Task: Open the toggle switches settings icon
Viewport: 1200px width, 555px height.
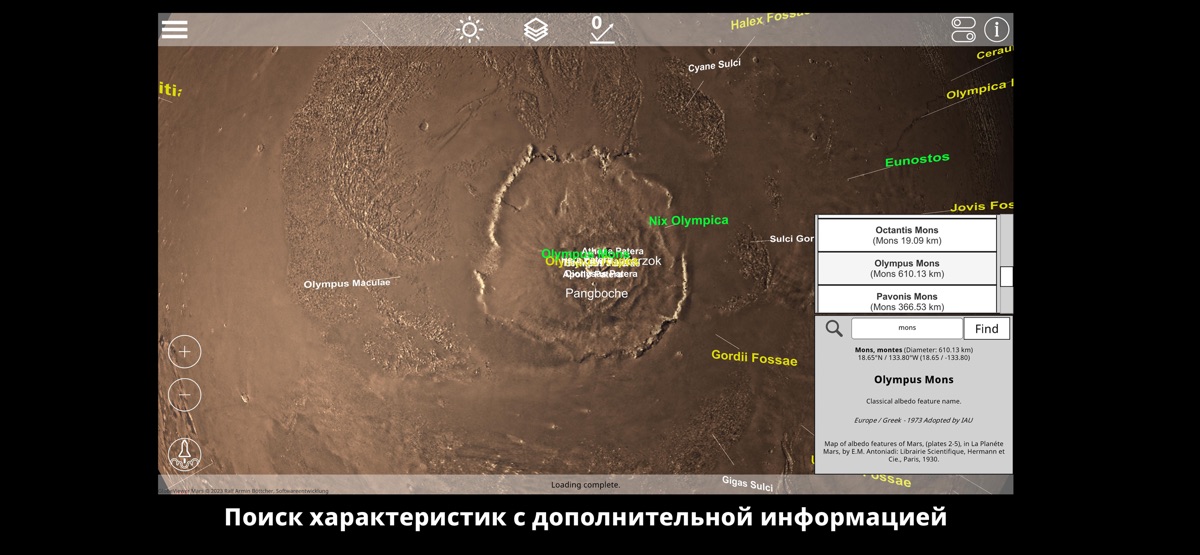Action: [x=963, y=29]
